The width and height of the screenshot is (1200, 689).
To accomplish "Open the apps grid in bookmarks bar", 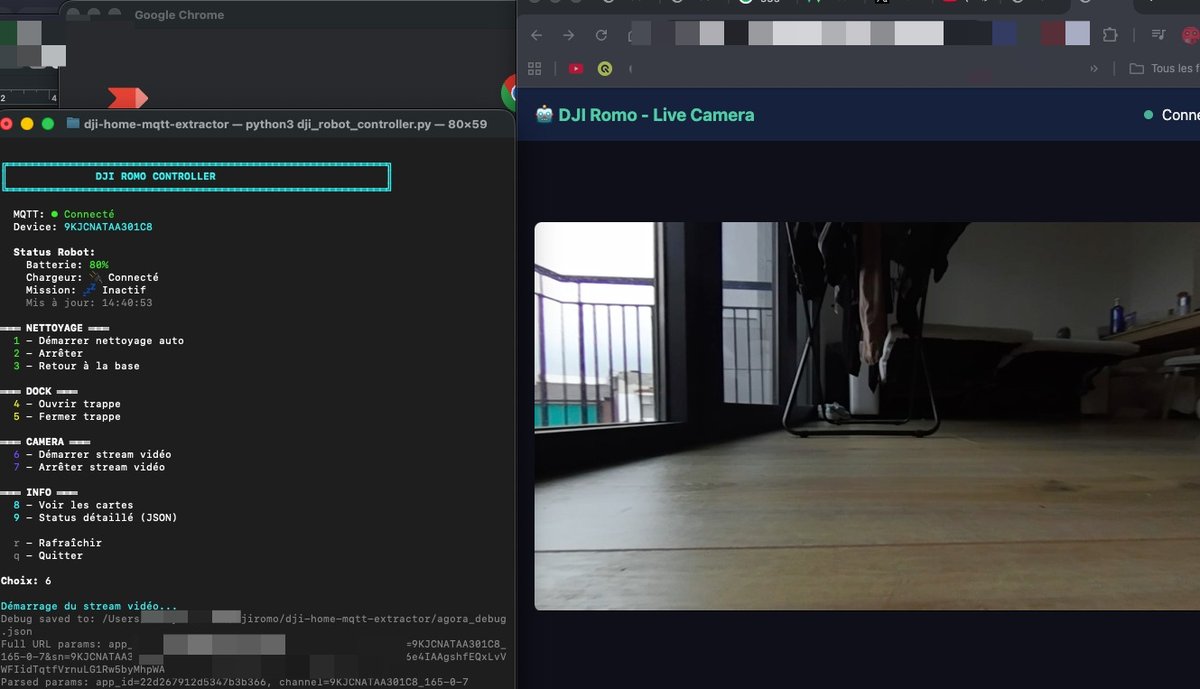I will click(535, 68).
